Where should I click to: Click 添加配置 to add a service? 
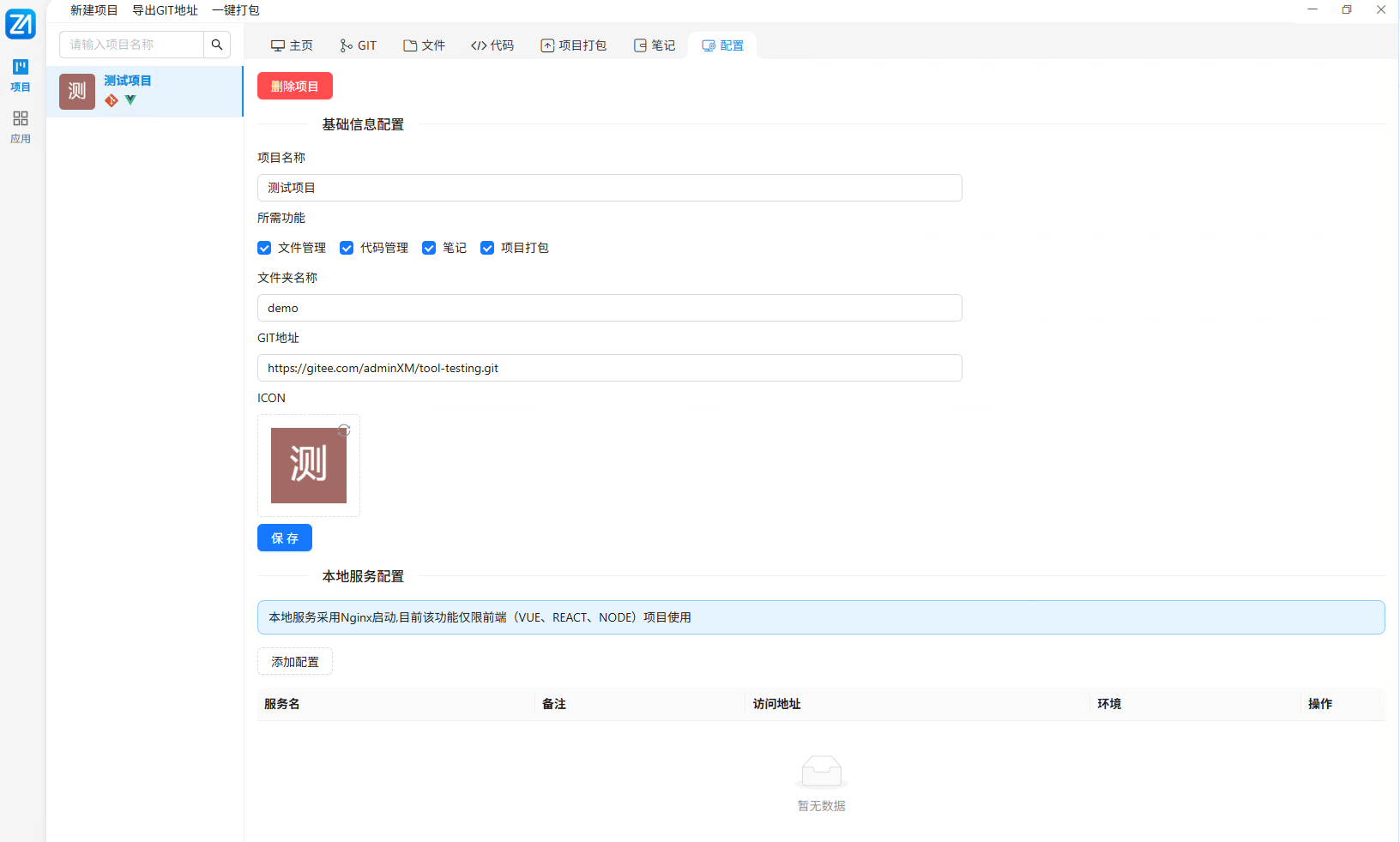click(294, 661)
